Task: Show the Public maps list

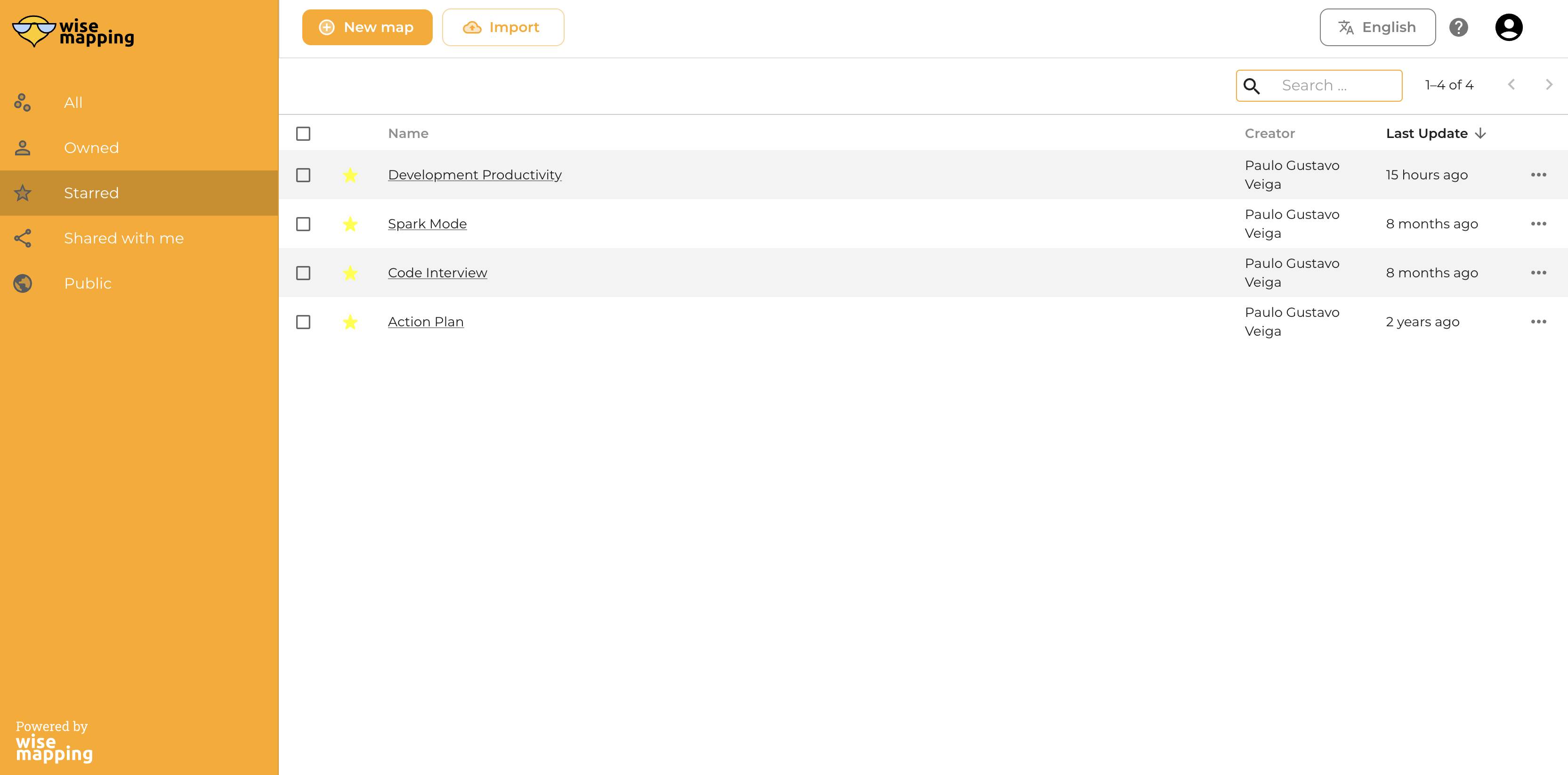Action: [x=88, y=283]
